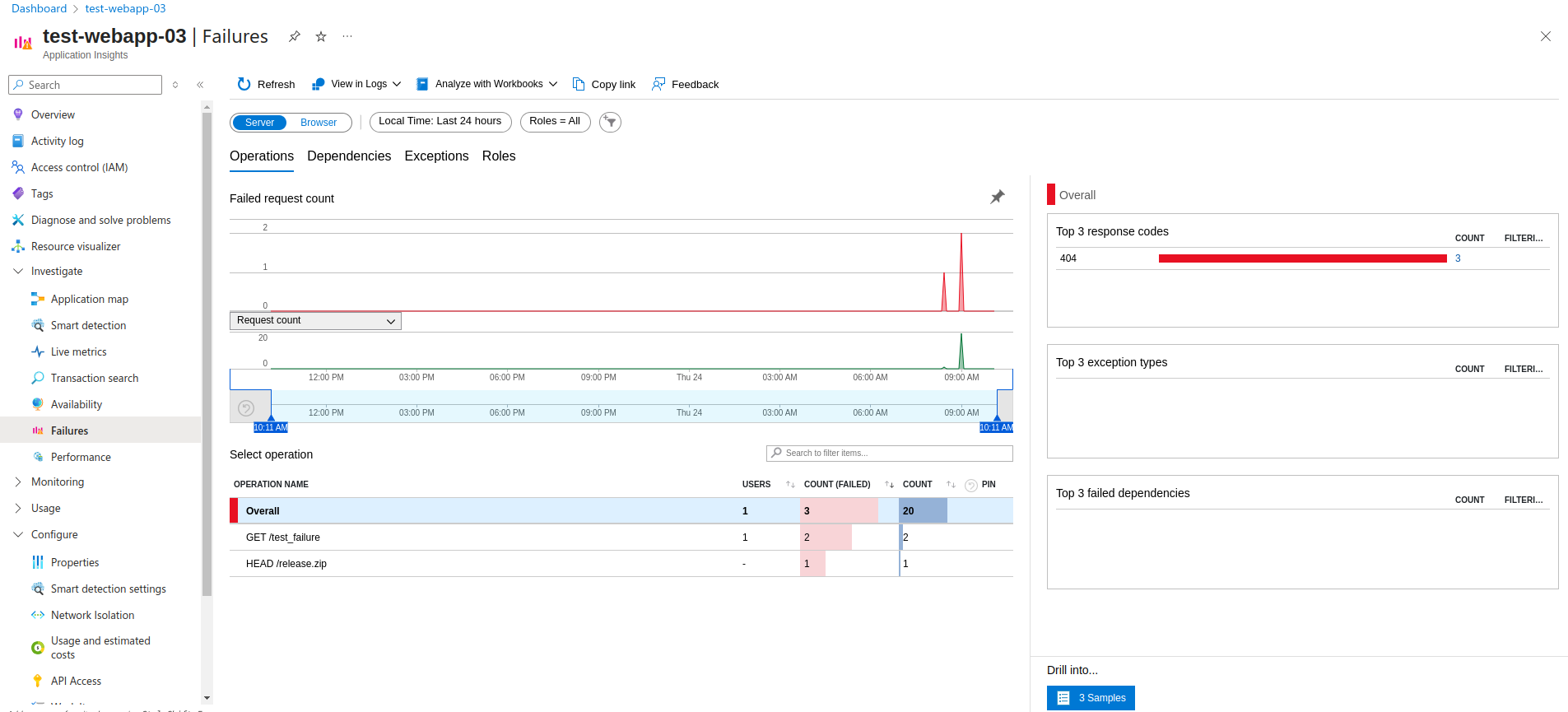Click the time range reset icon

(x=246, y=408)
